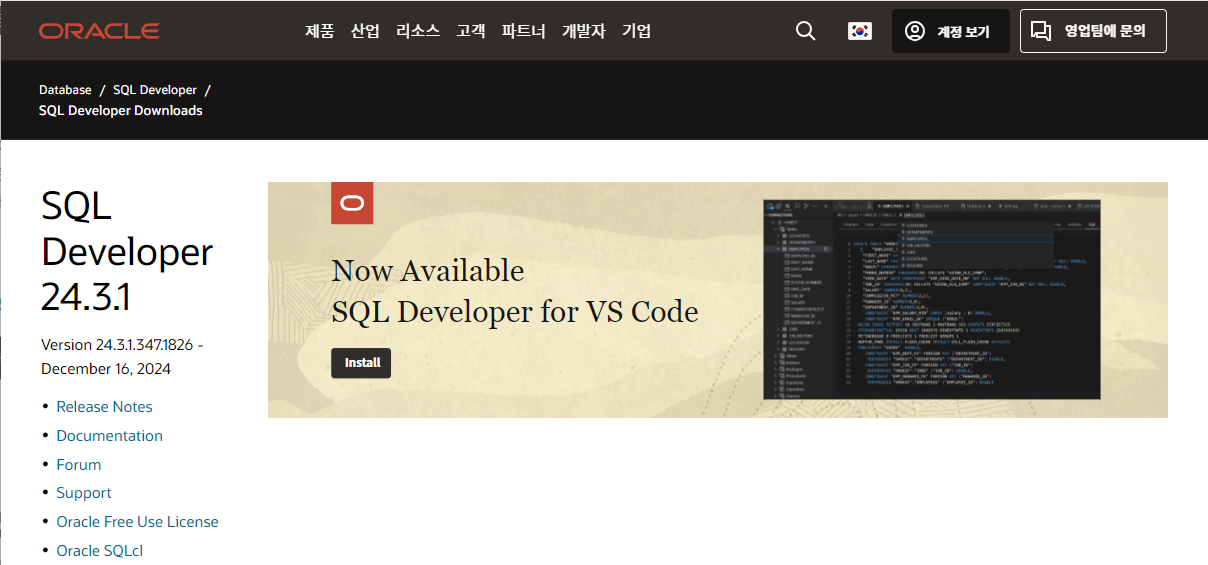
Task: Click the 계정 보기 account button
Action: (950, 31)
